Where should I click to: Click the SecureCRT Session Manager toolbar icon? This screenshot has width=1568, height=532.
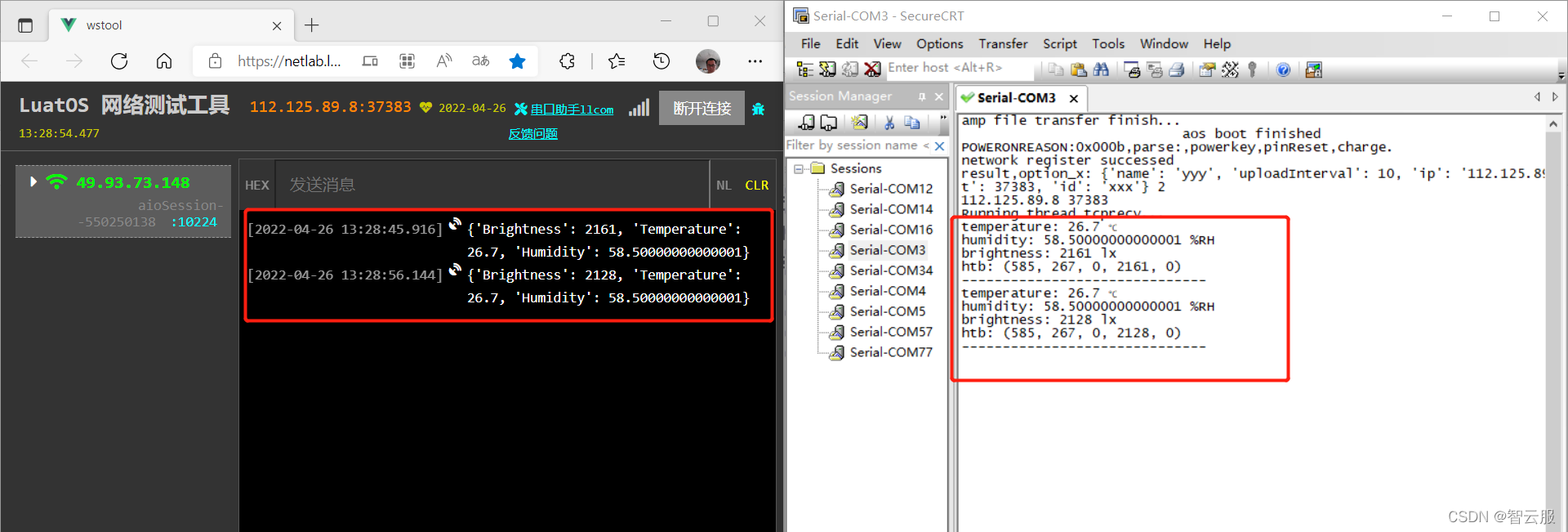[x=804, y=69]
